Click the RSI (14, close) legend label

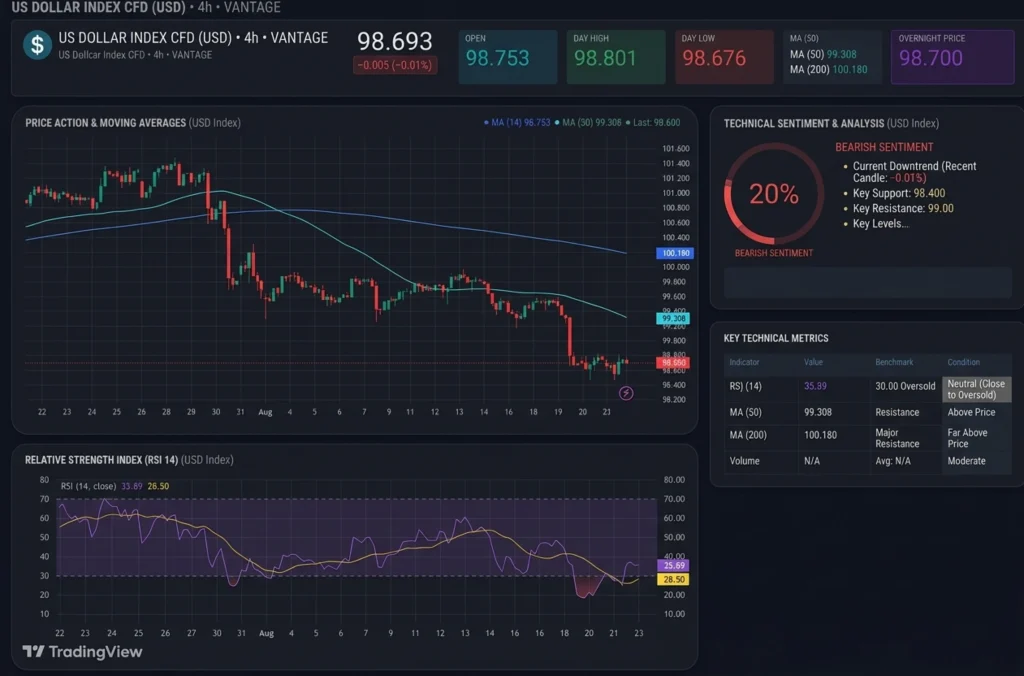[88, 486]
